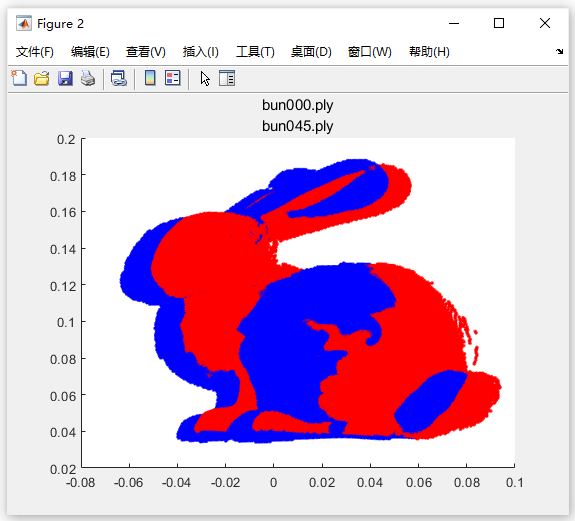Print the figure using the printer icon

[88, 78]
